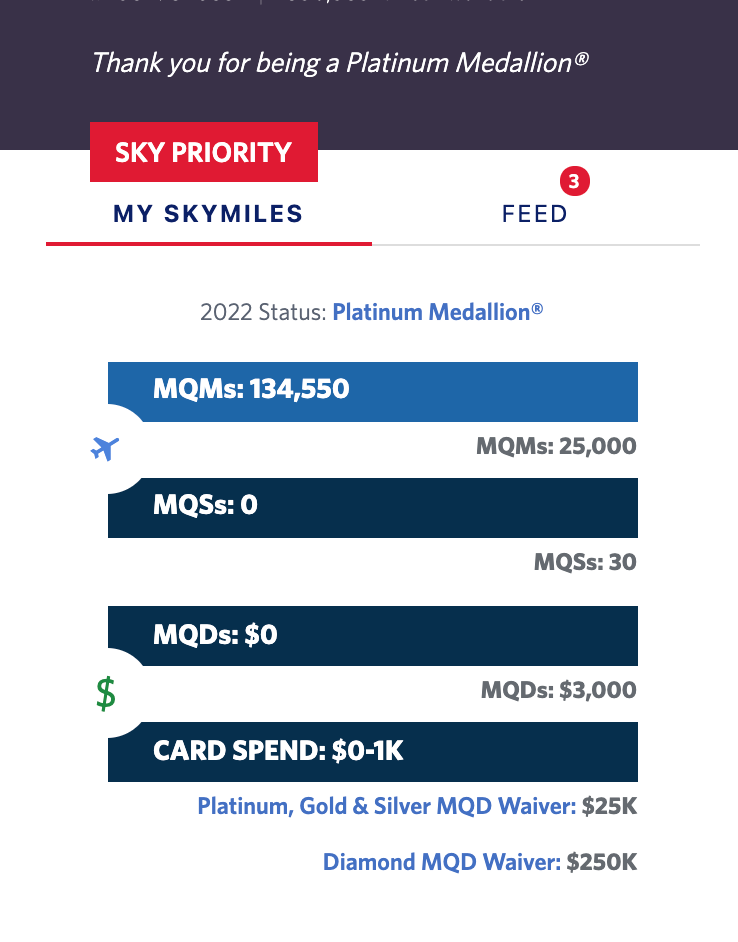Select the CARD SPEND: $0-1K bar
The width and height of the screenshot is (738, 942).
coord(372,752)
